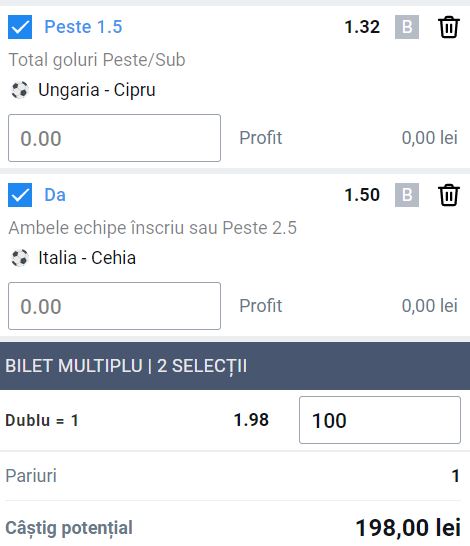This screenshot has width=470, height=546.
Task: Focus the stake field for Ungaria - Cipru
Action: (114, 138)
